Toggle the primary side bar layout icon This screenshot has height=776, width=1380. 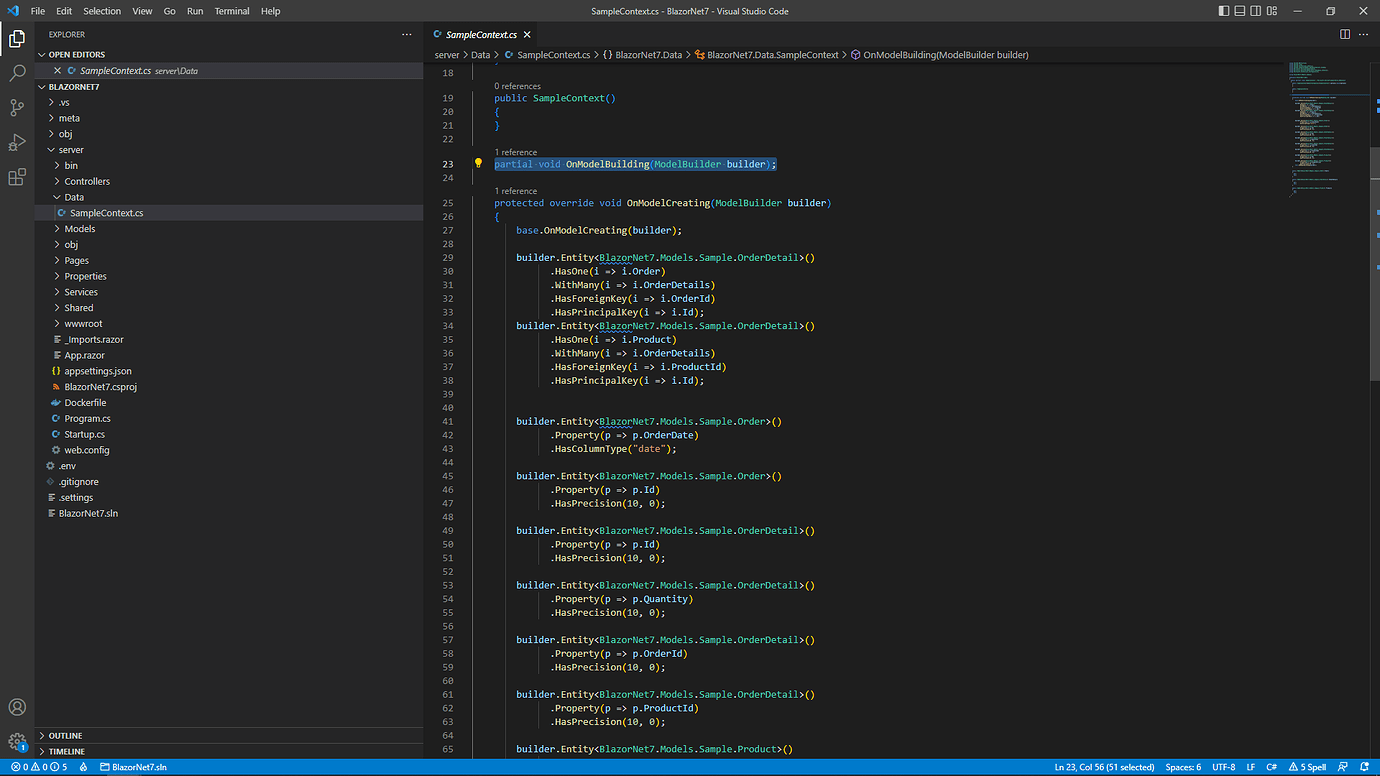pyautogui.click(x=1225, y=11)
